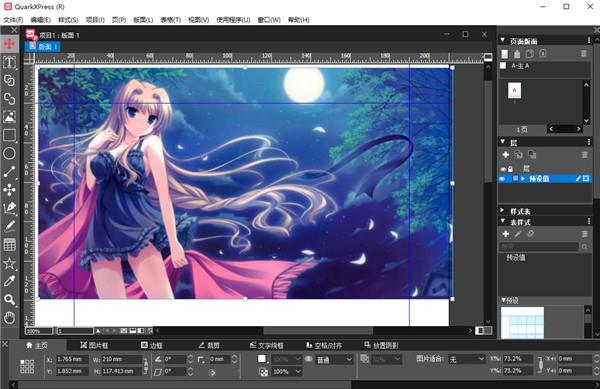This screenshot has height=389, width=600.
Task: Select the Starburst tool
Action: (9, 263)
